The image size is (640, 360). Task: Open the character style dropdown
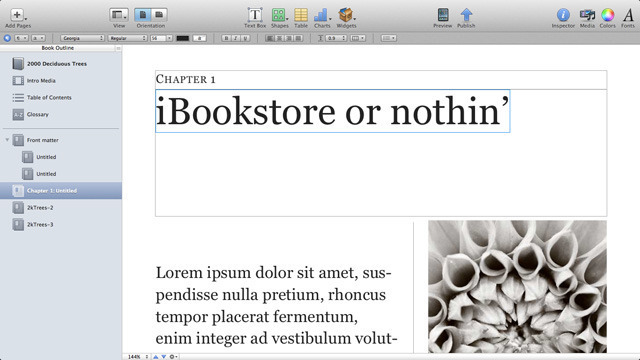click(x=38, y=38)
